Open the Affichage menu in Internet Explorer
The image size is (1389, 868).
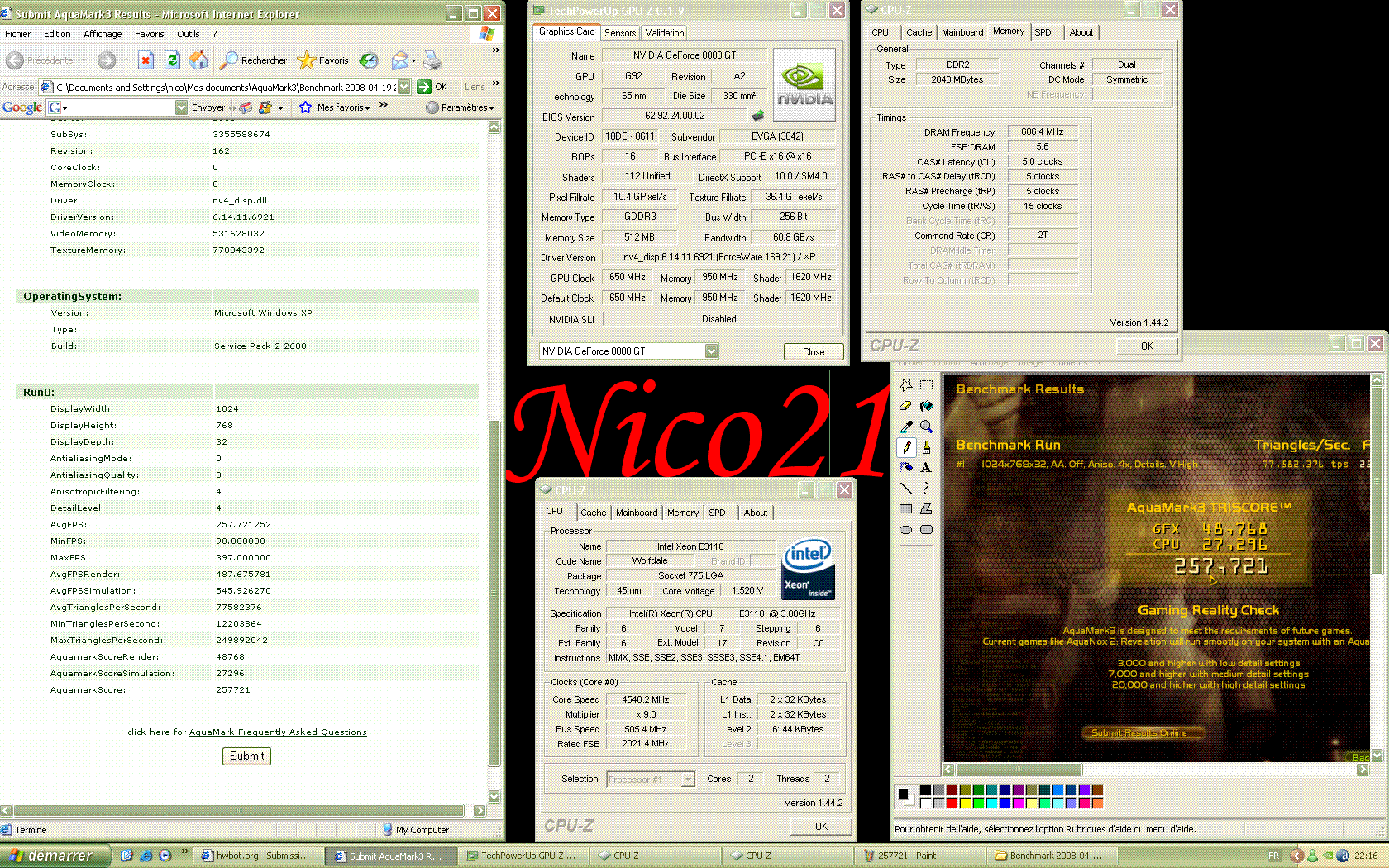[103, 34]
